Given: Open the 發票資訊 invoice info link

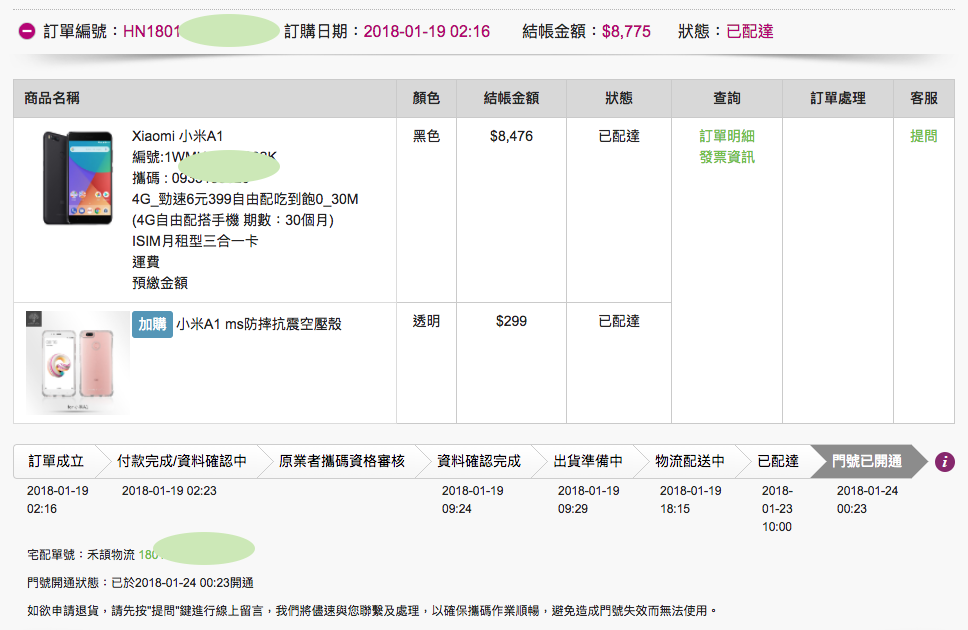Looking at the screenshot, I should point(727,157).
